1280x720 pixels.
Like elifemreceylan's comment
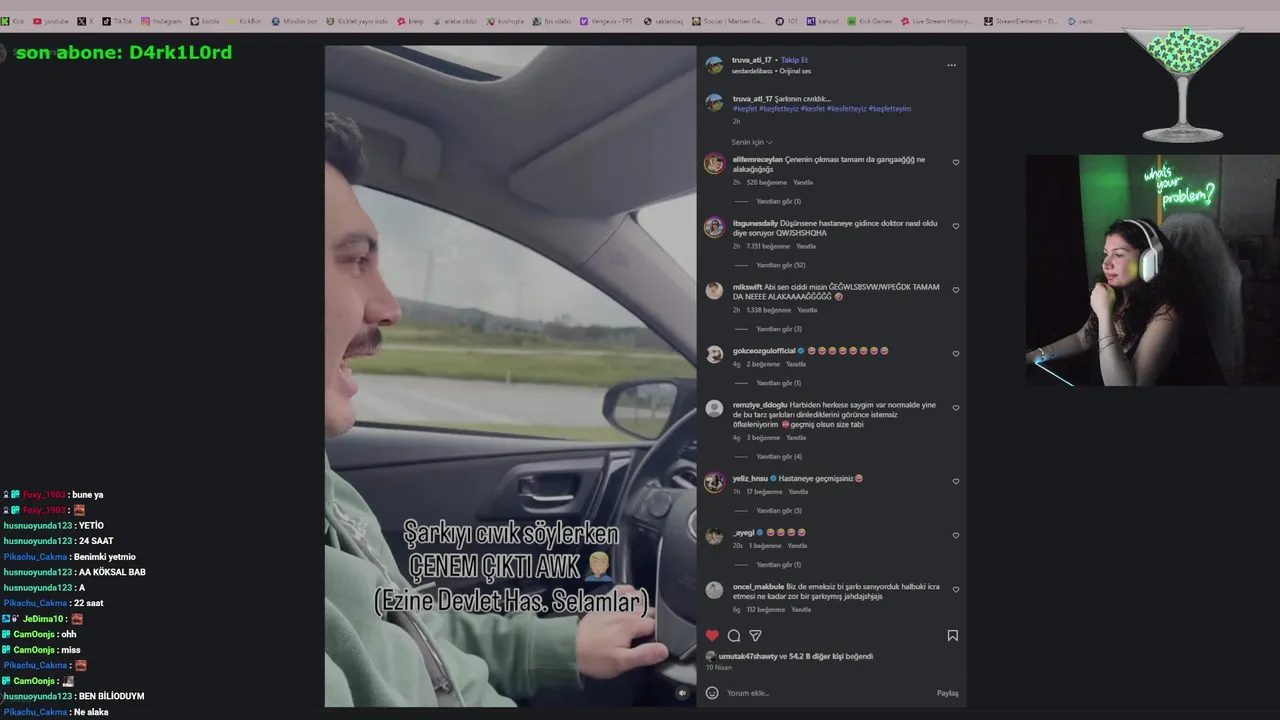click(955, 162)
